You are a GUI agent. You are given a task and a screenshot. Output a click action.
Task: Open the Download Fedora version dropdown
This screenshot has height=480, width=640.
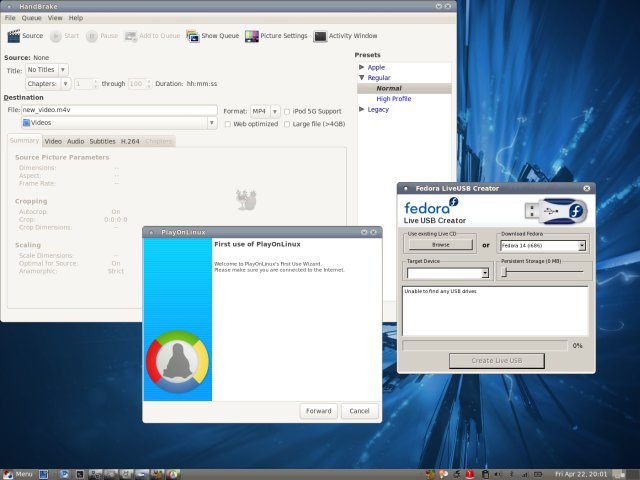click(x=541, y=245)
